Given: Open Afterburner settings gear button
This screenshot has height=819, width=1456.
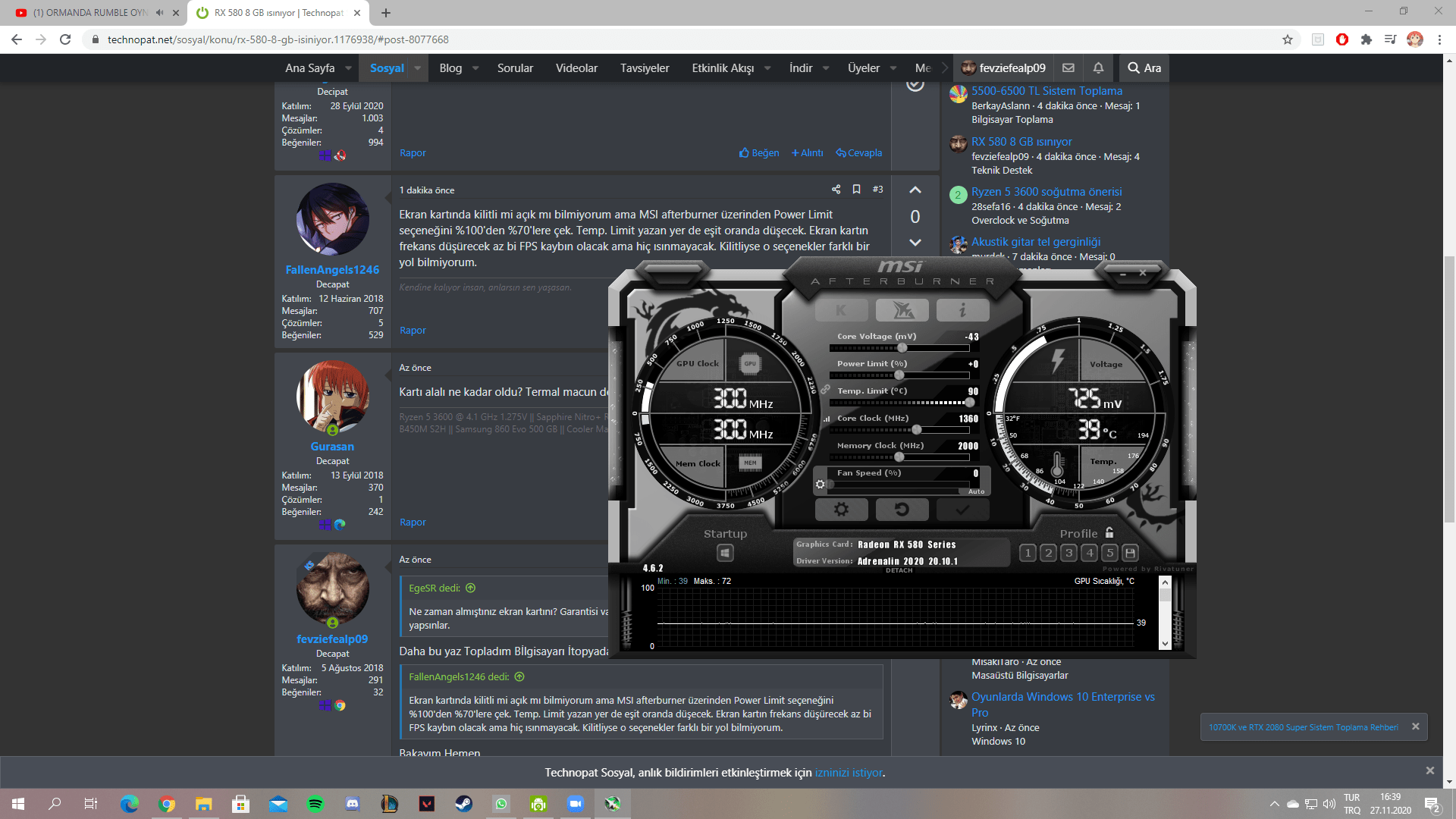Looking at the screenshot, I should pos(841,510).
